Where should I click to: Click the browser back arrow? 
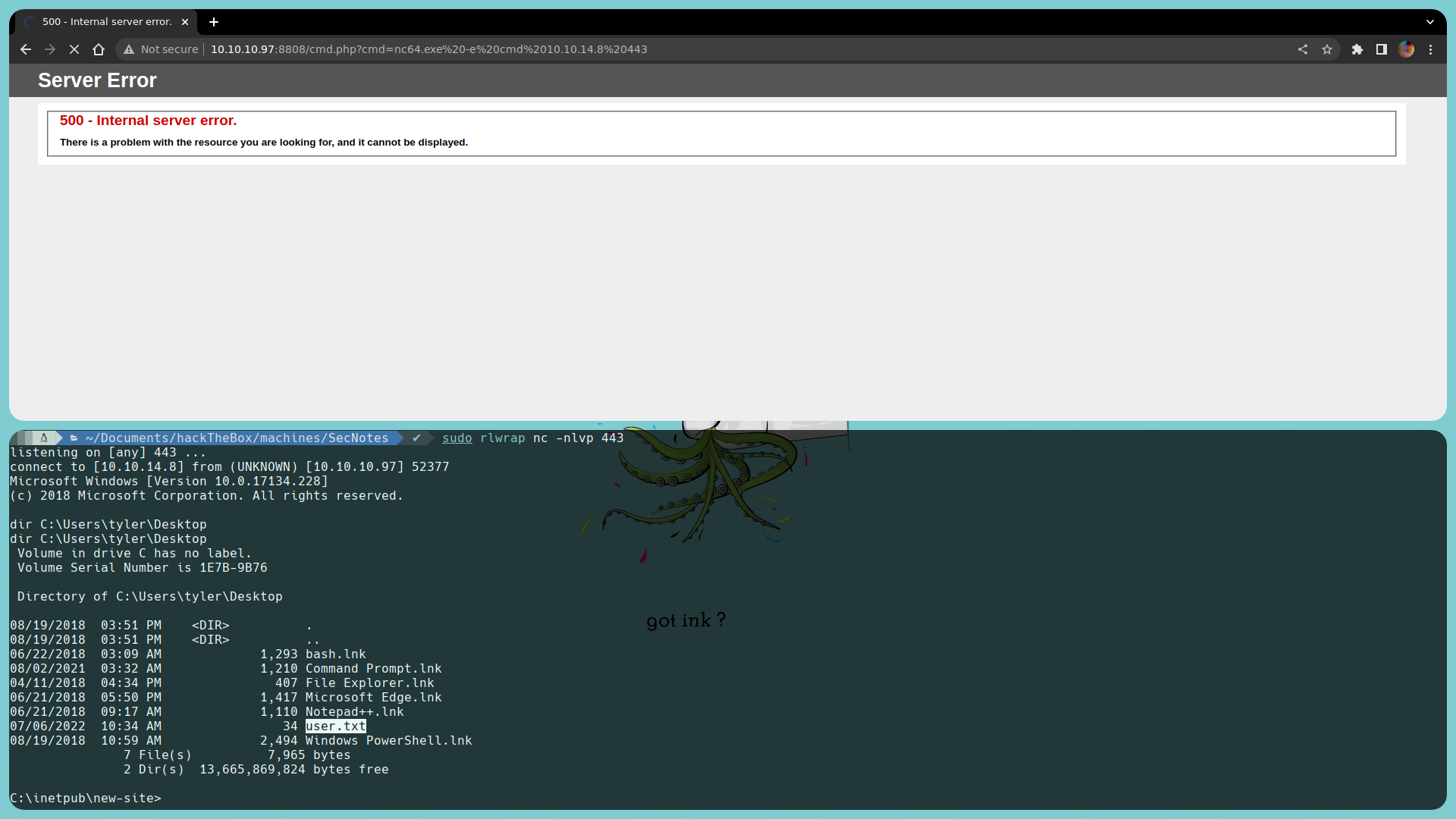(x=26, y=49)
